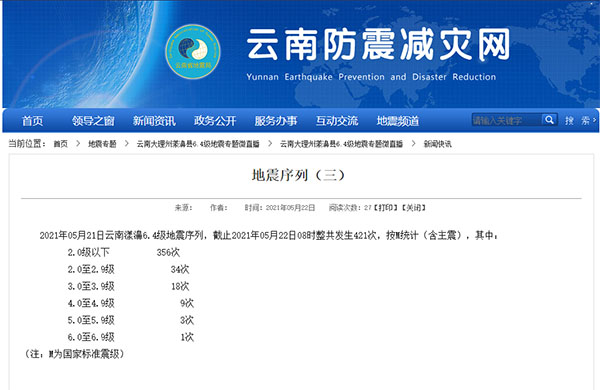This screenshot has height=390, width=600.
Task: Click the row 6.0至6.9级
Action: [91, 337]
